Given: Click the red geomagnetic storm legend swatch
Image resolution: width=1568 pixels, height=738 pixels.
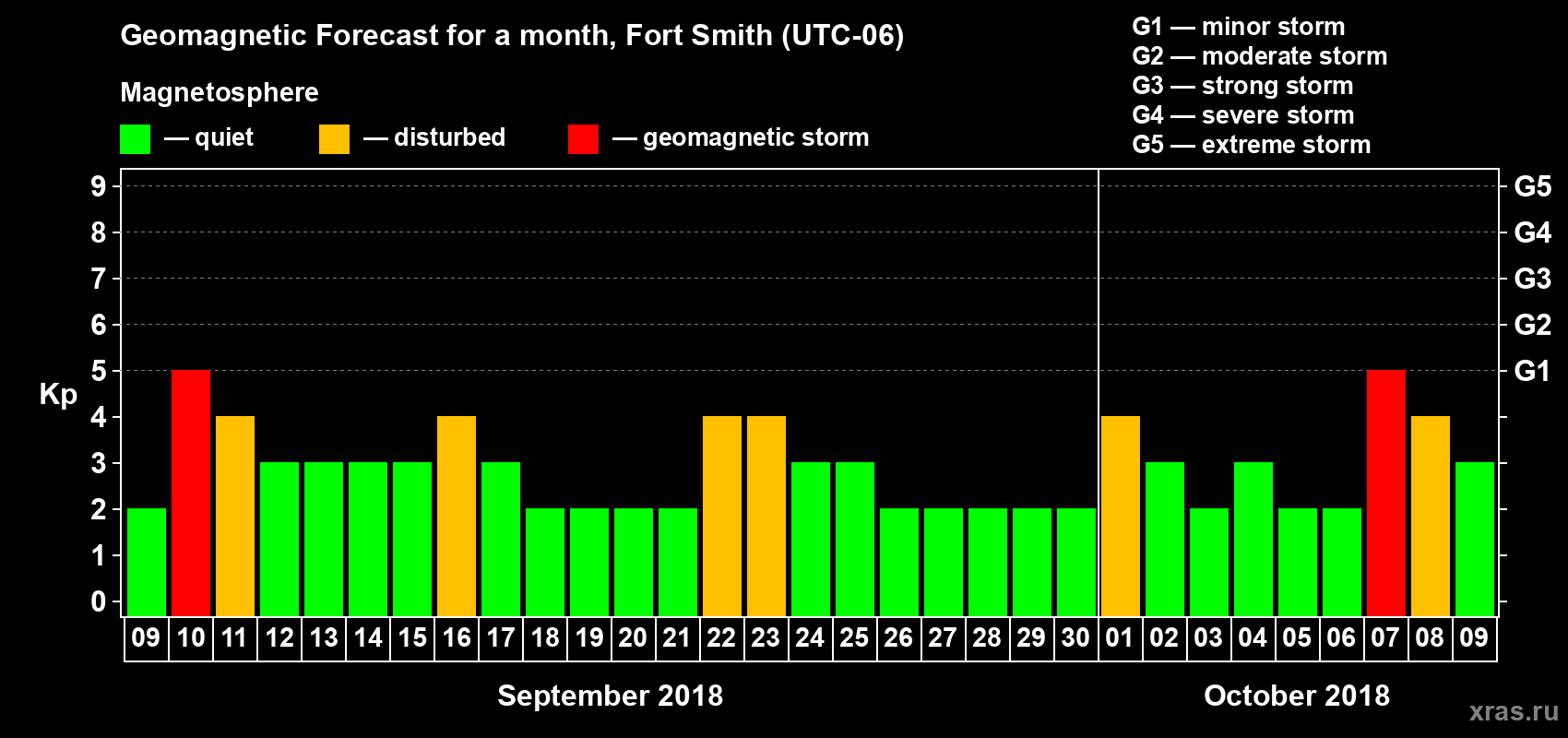Looking at the screenshot, I should 583,139.
